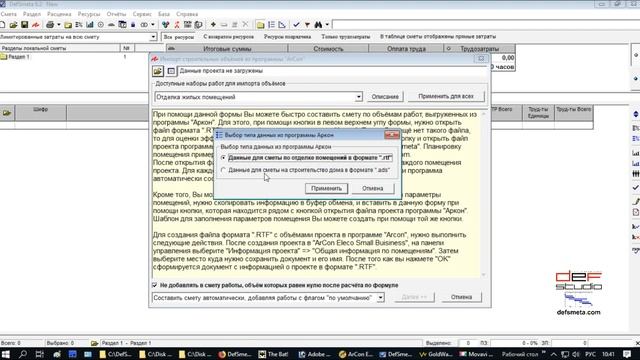
Task: Click the red ArCon import icon in the toolbar
Action: point(36,25)
